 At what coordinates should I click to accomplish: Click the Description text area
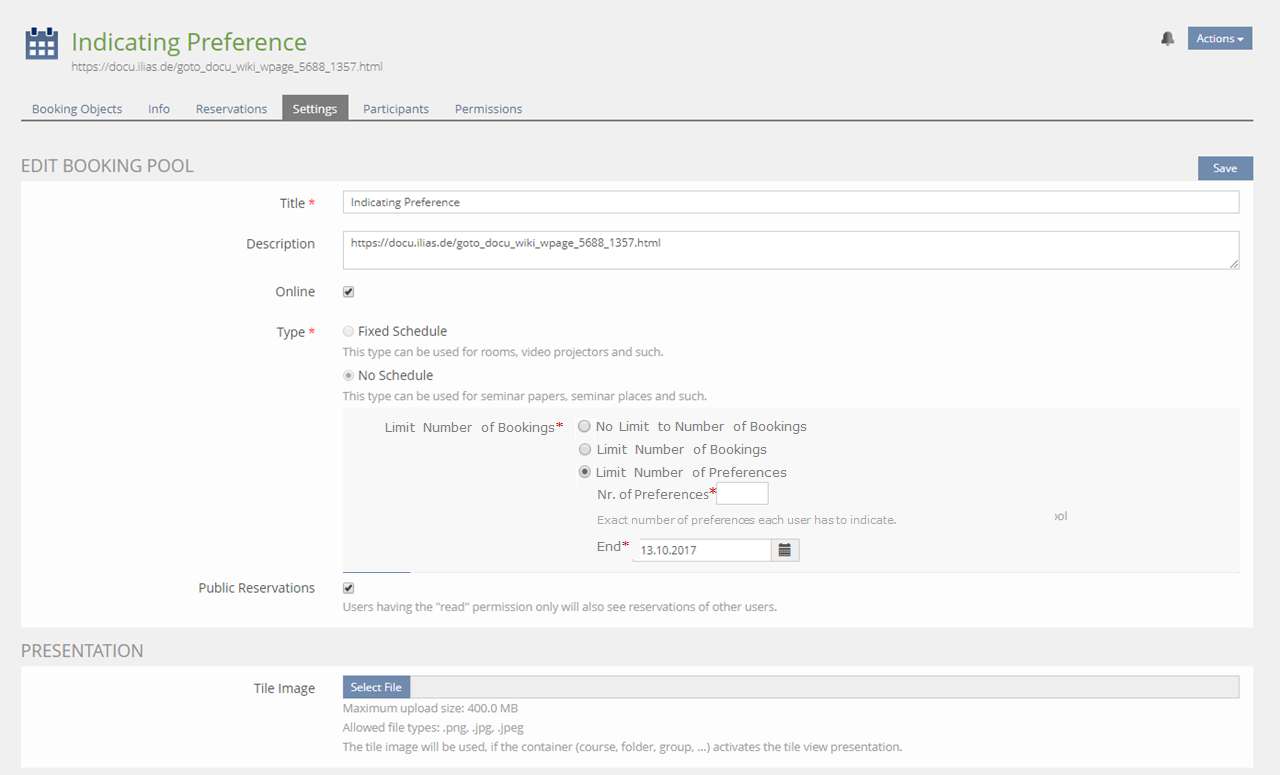(x=790, y=250)
